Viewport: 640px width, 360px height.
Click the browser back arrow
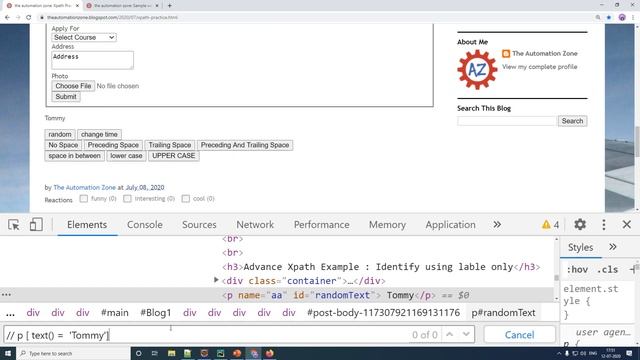(x=7, y=18)
